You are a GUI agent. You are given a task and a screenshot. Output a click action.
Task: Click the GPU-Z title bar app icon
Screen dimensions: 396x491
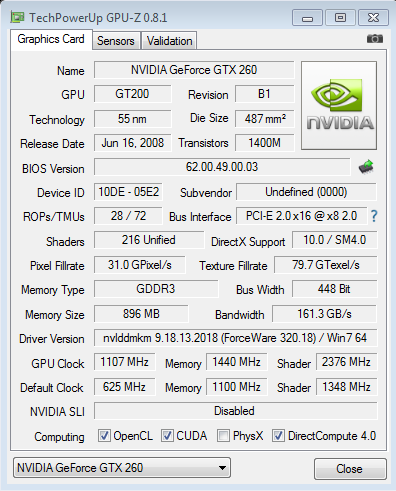[x=17, y=17]
